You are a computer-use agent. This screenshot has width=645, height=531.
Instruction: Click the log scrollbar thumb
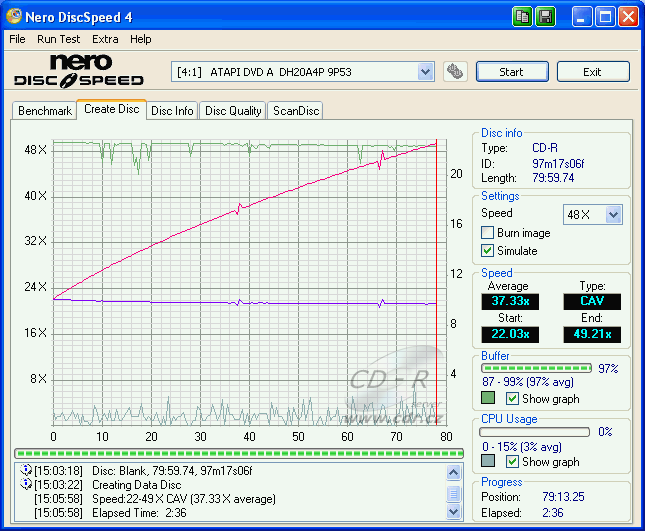tap(453, 494)
